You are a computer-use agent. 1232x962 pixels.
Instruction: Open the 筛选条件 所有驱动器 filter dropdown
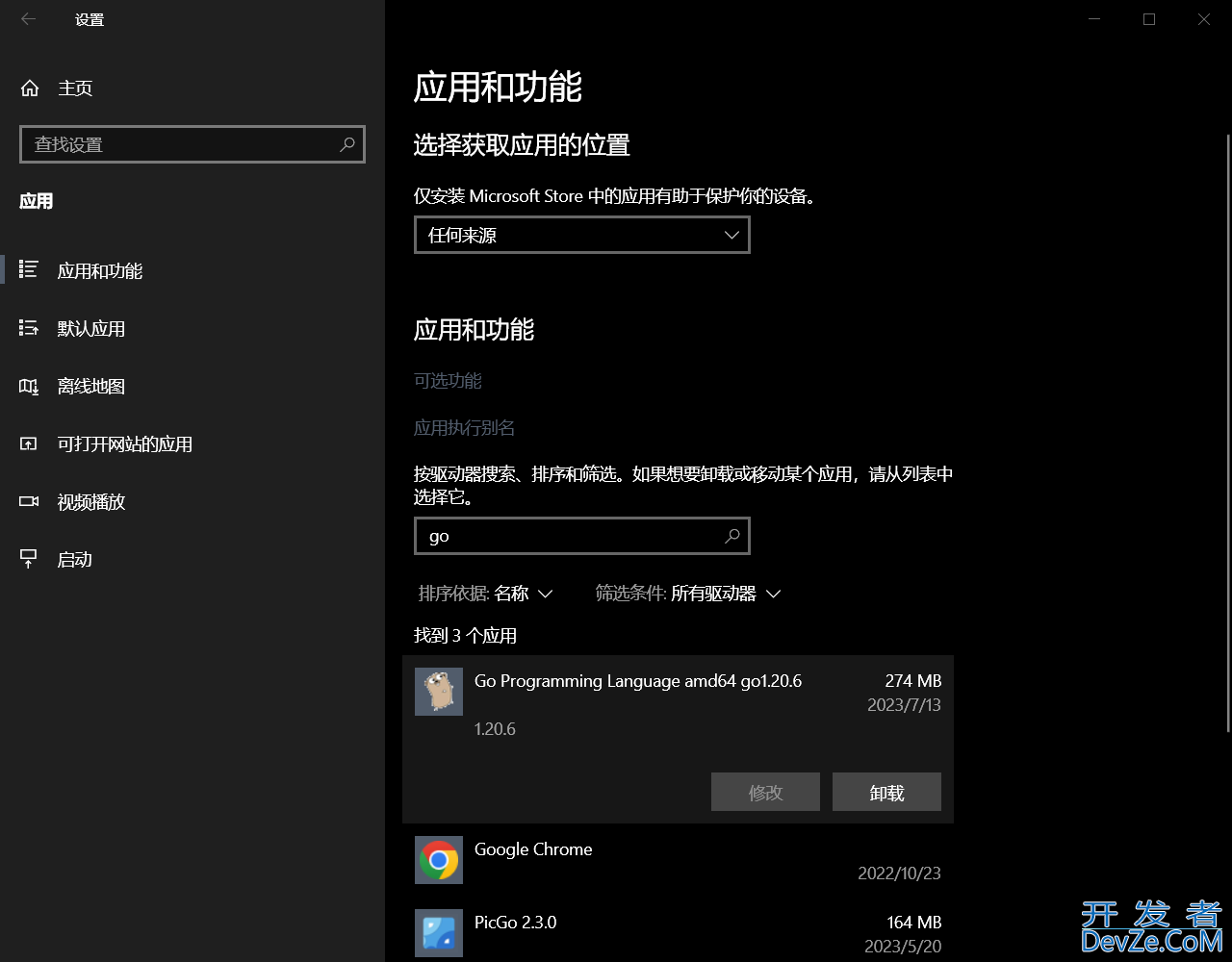pyautogui.click(x=687, y=594)
